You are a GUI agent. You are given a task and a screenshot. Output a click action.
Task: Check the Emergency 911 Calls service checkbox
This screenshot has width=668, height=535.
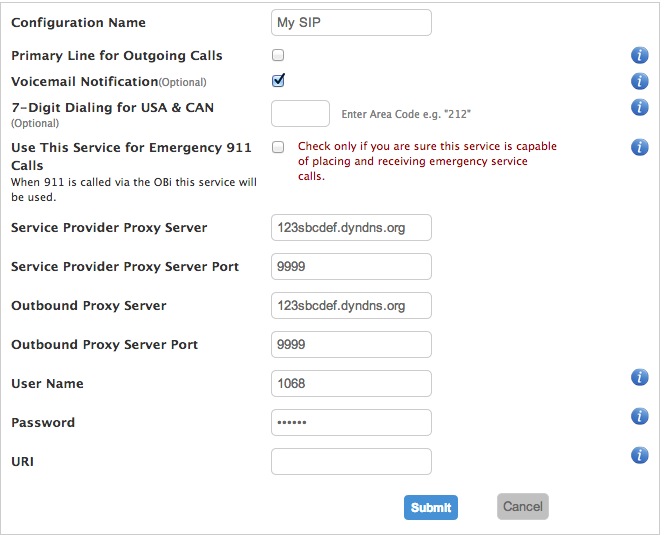(278, 147)
